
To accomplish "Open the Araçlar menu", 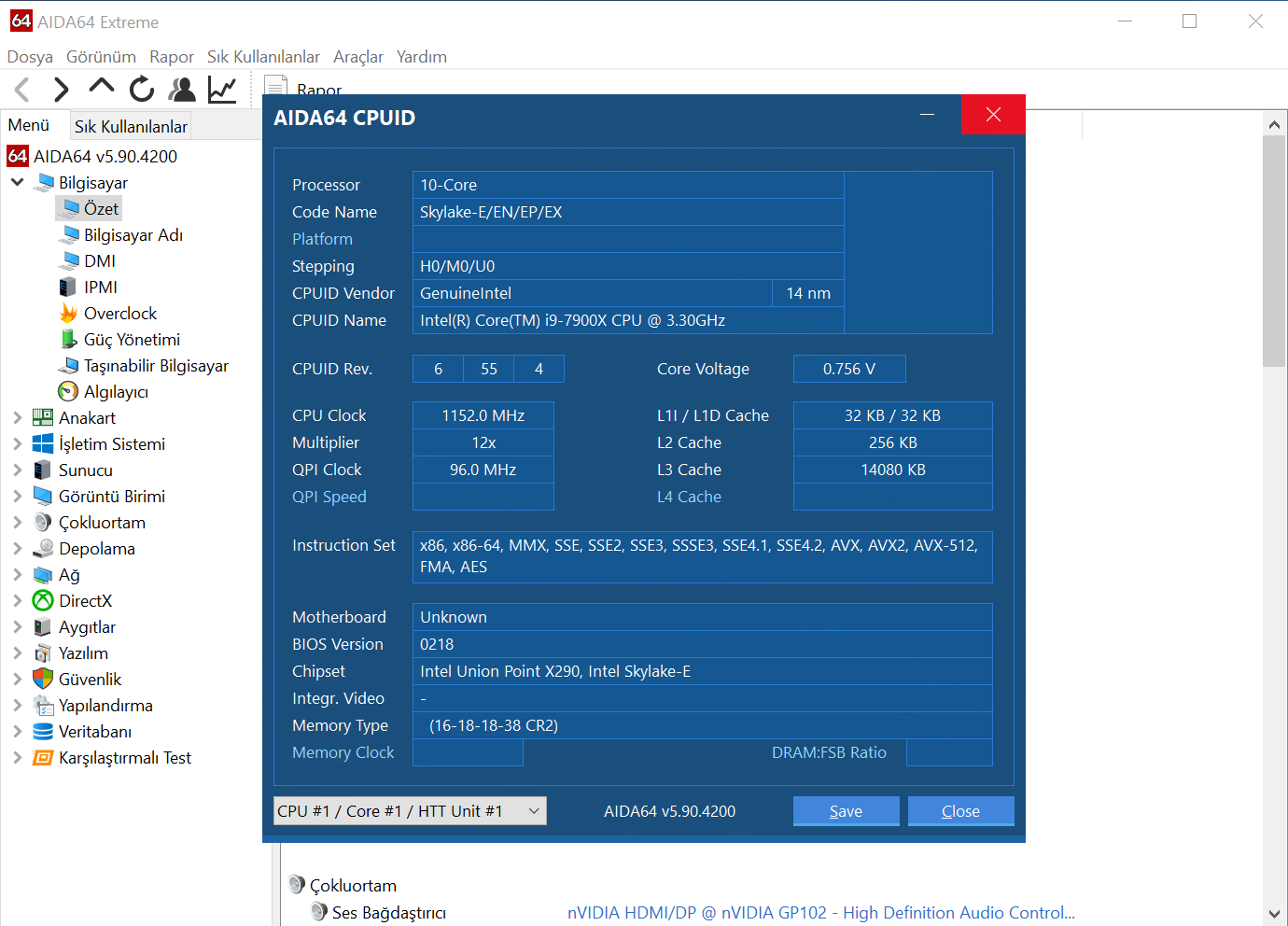I will coord(358,57).
